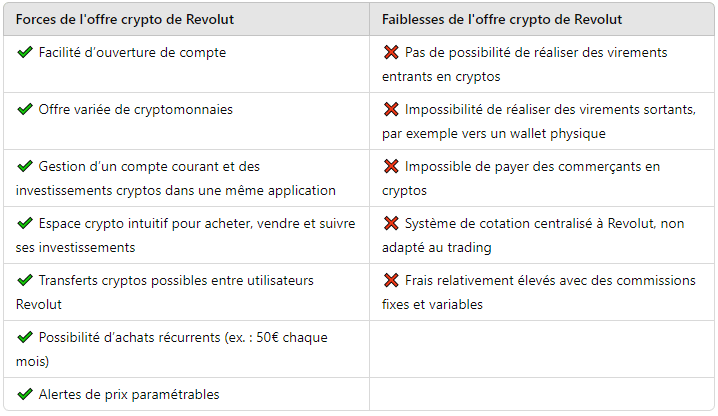Click the text fixes et variables
This screenshot has width=718, height=416.
432,305
